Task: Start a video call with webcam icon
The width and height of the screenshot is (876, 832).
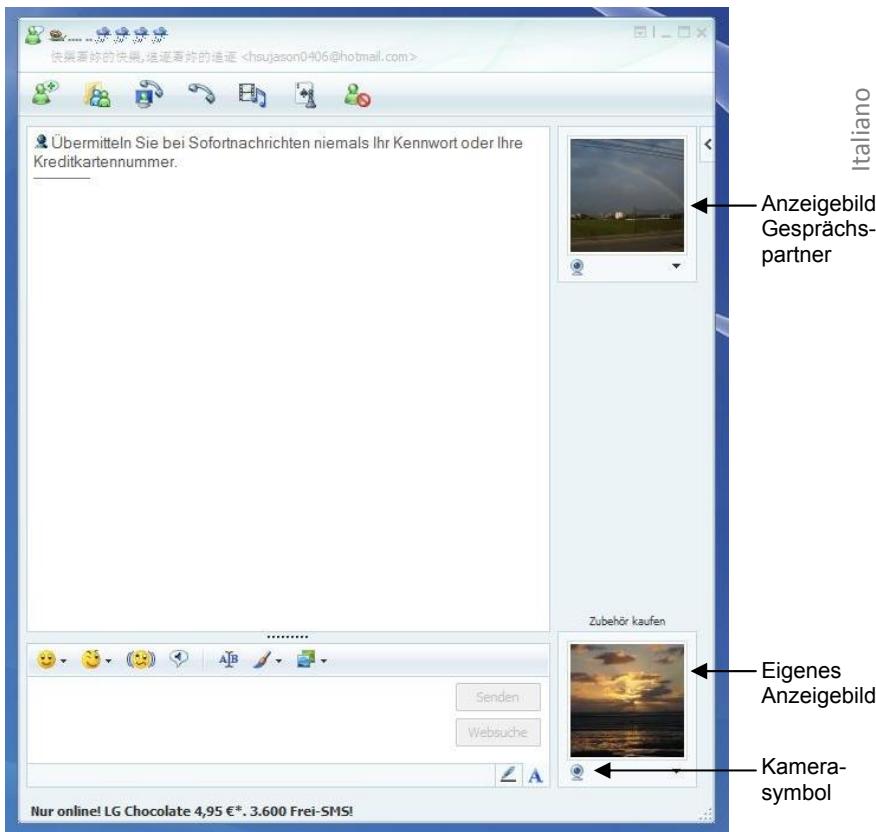Action: pos(148,94)
